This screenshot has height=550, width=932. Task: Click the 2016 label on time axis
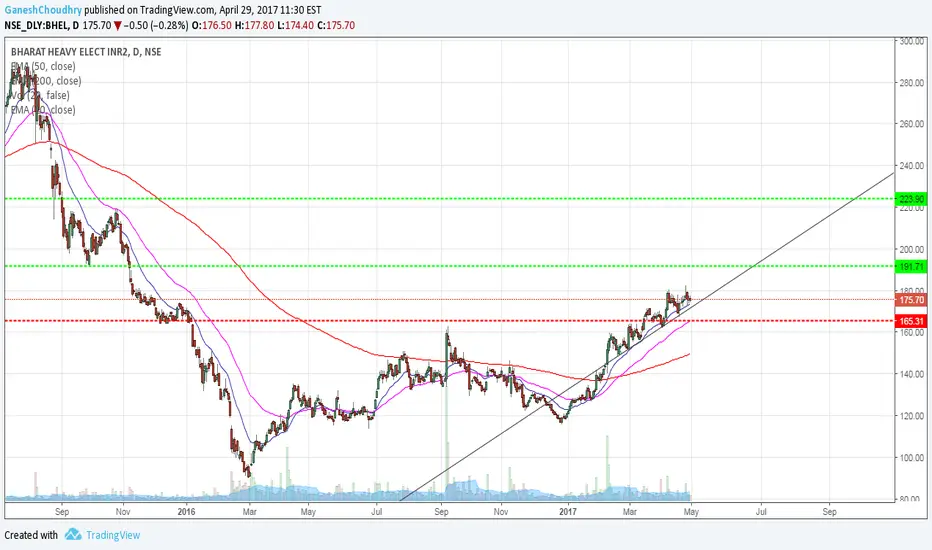[x=186, y=511]
